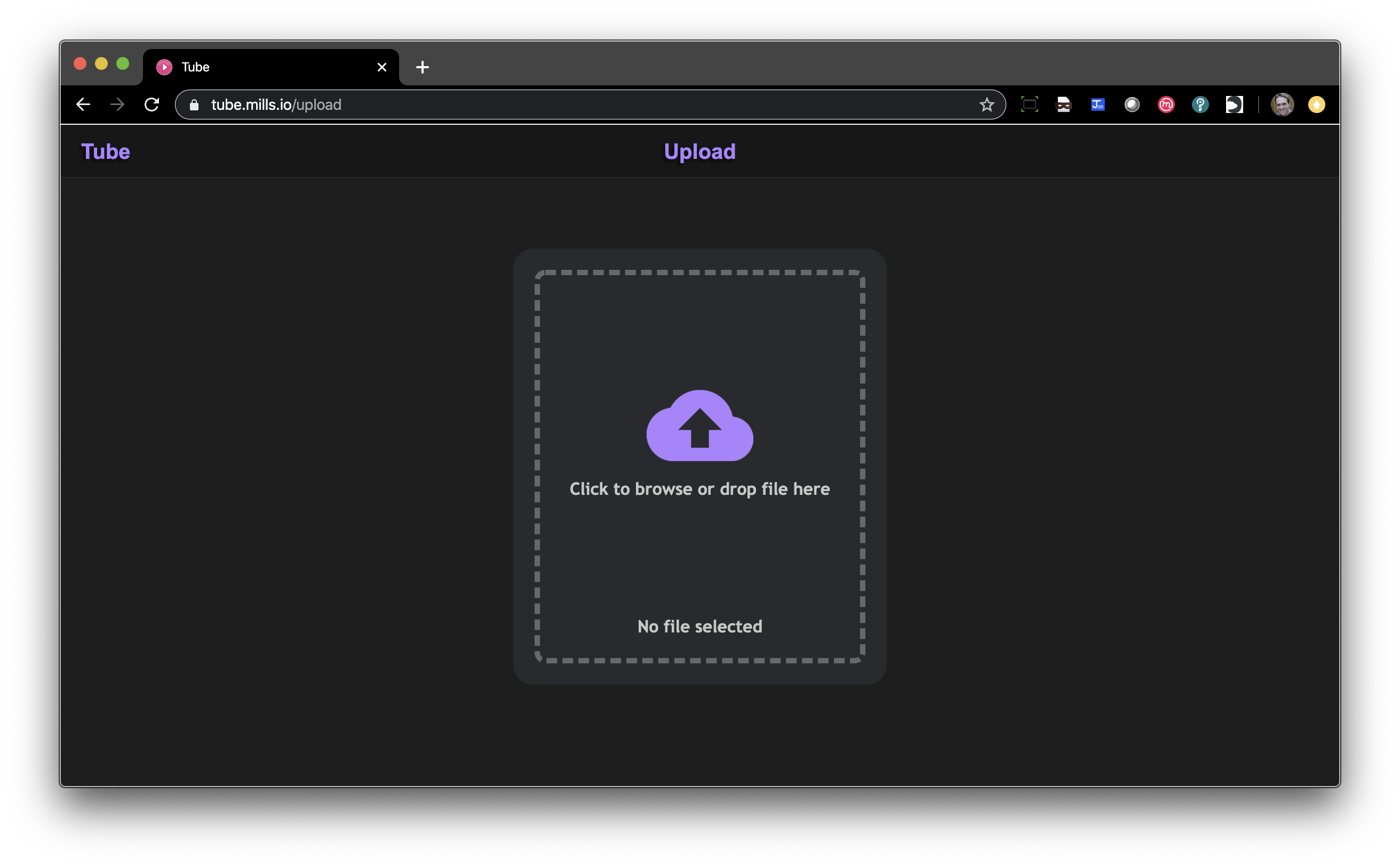Bookmark this page with the star icon
Viewport: 1400px width, 866px height.
point(987,105)
